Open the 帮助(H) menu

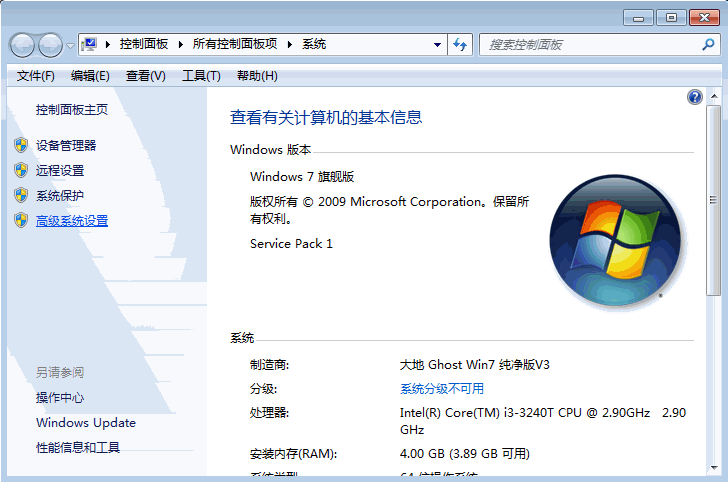pos(257,76)
